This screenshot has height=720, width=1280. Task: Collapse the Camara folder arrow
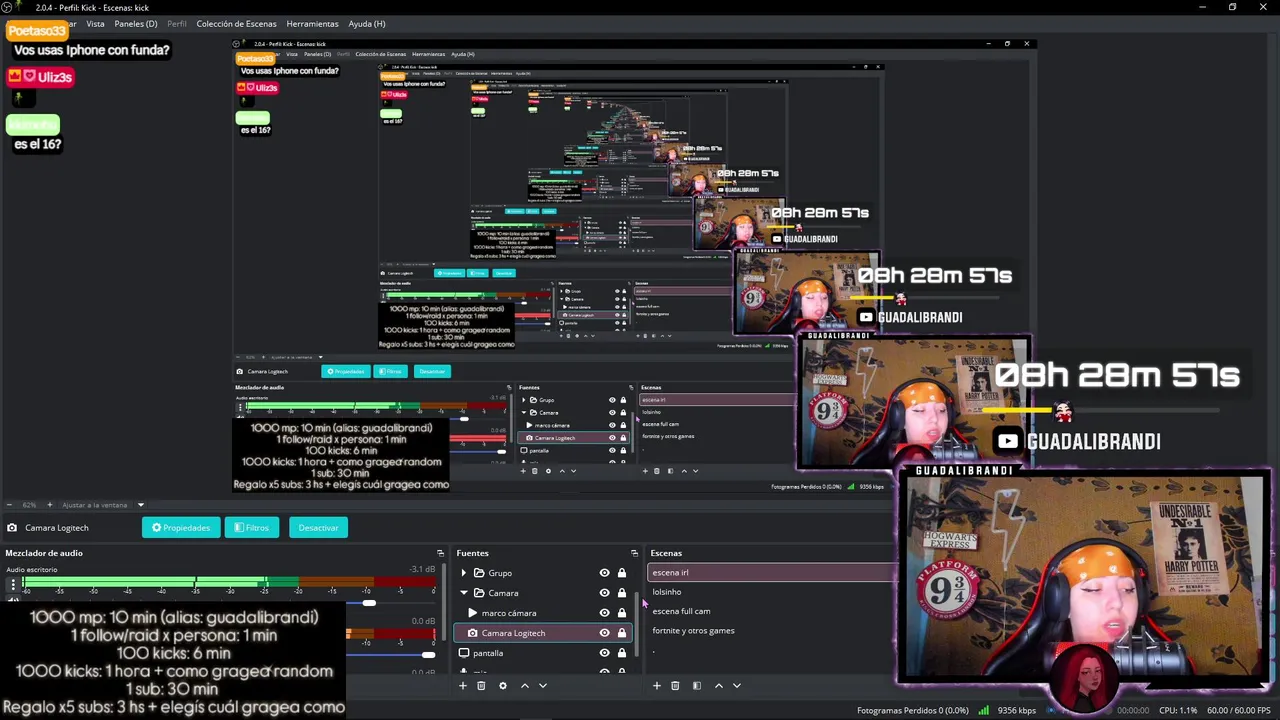[x=463, y=593]
